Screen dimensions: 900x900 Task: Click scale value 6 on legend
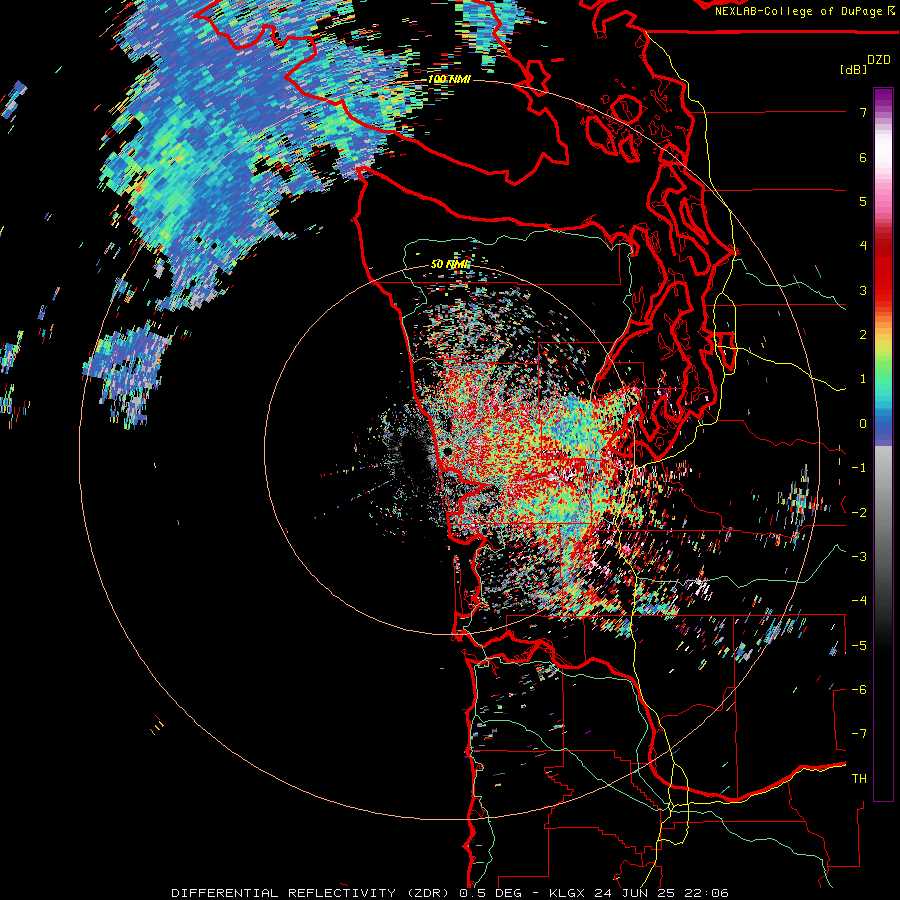click(x=863, y=157)
